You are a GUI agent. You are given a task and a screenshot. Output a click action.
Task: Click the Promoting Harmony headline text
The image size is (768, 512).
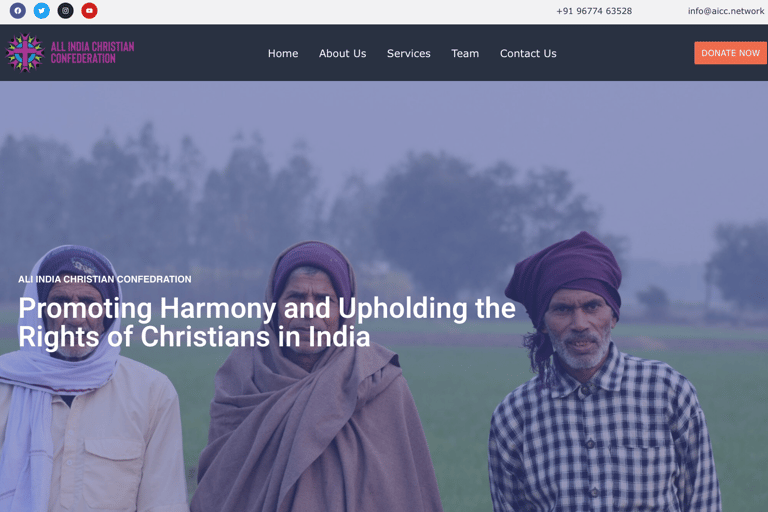click(267, 322)
